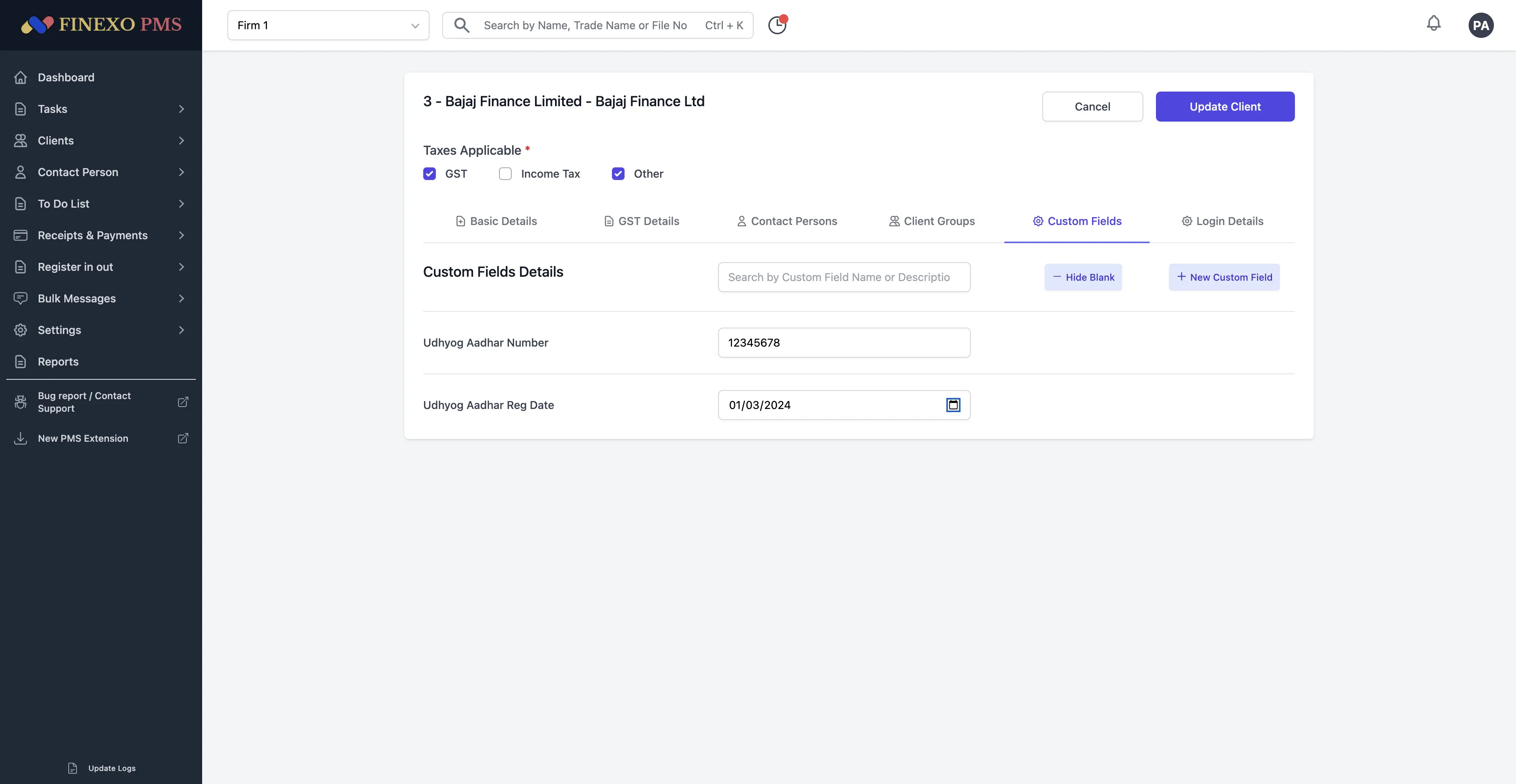Click the To Do List icon
1516x784 pixels.
21,204
